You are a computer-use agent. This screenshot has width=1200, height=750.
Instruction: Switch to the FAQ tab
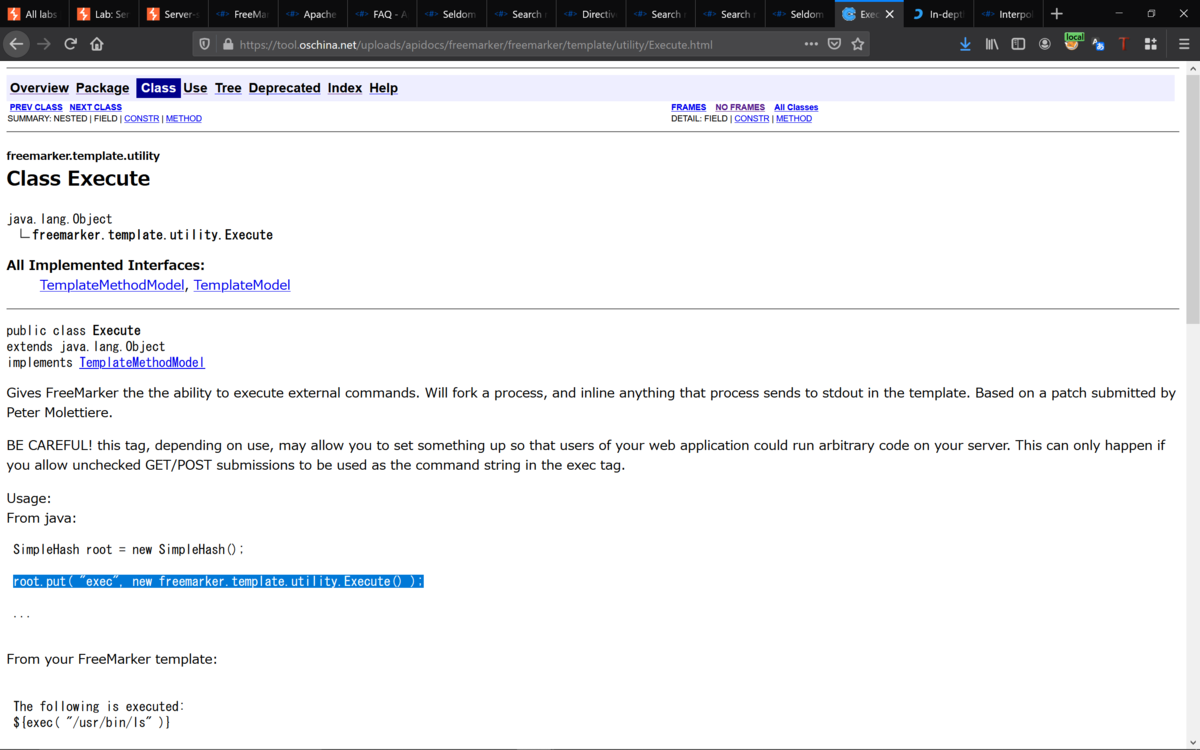[381, 14]
